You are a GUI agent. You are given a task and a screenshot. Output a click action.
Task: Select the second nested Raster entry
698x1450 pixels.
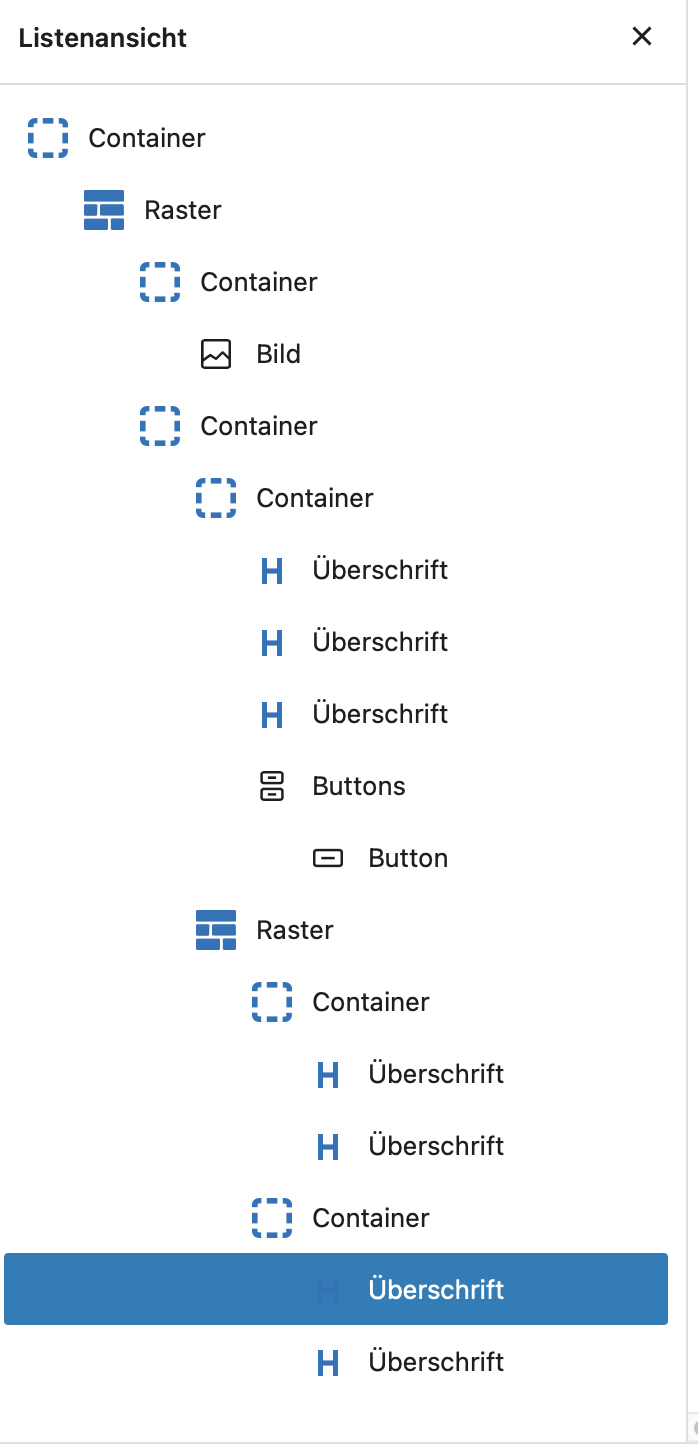click(x=295, y=930)
